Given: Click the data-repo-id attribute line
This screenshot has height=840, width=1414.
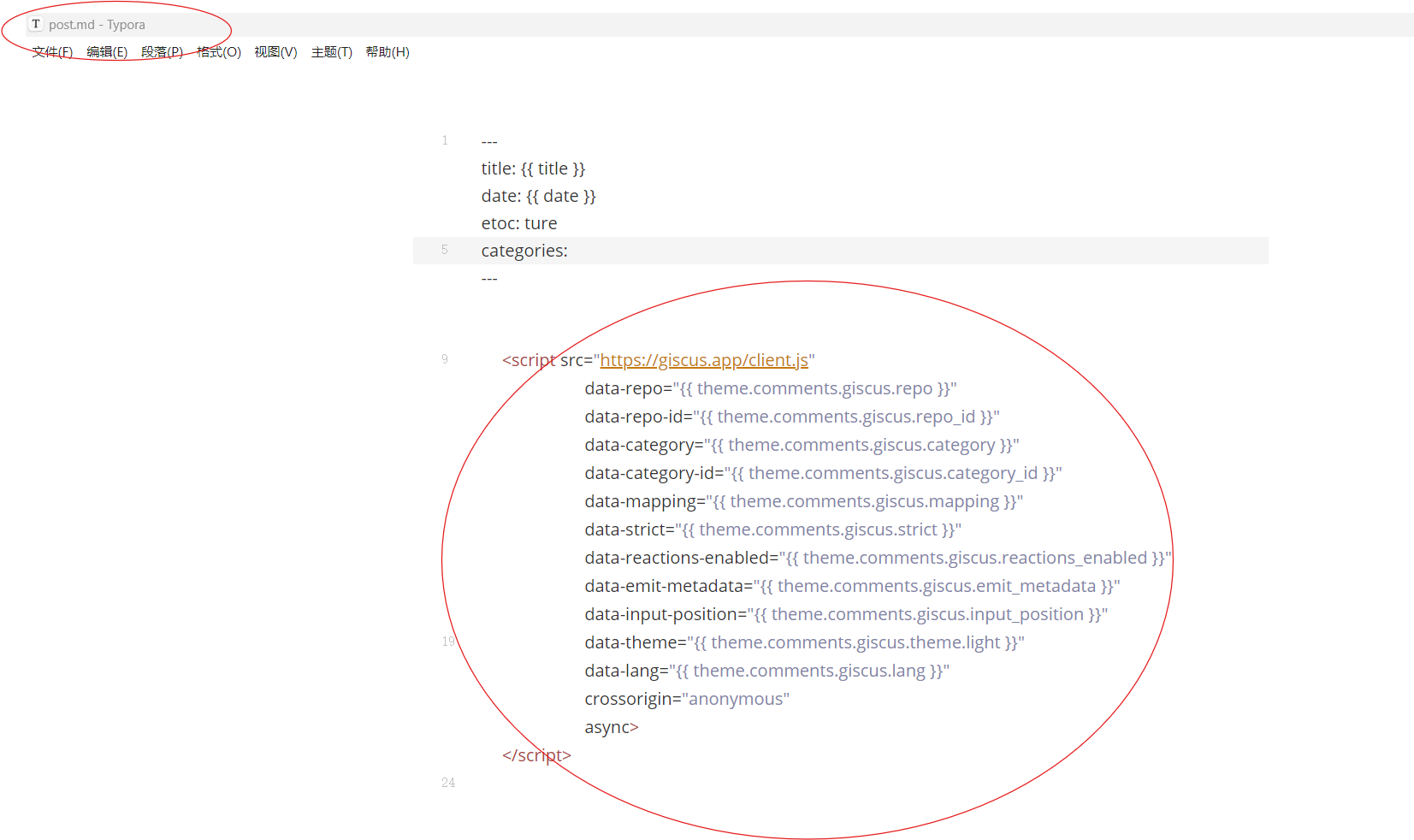Looking at the screenshot, I should pyautogui.click(x=791, y=417).
